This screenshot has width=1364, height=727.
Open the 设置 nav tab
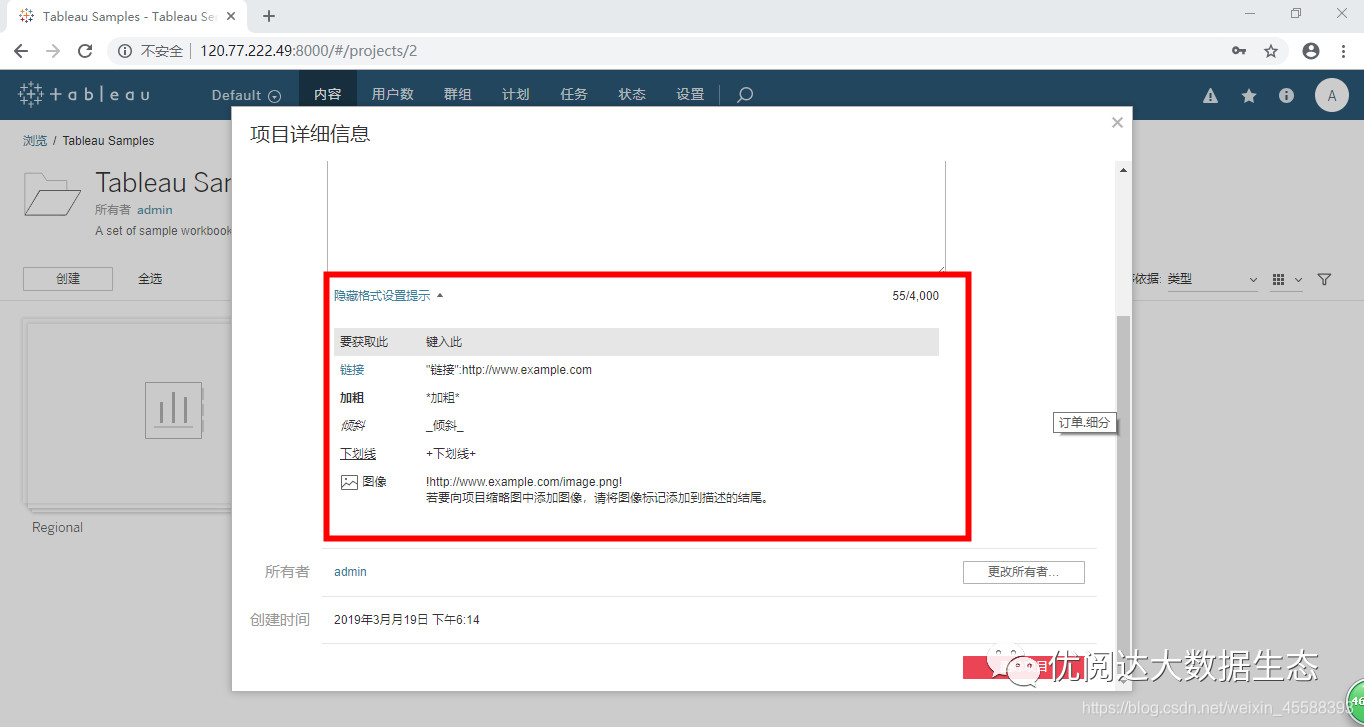690,95
